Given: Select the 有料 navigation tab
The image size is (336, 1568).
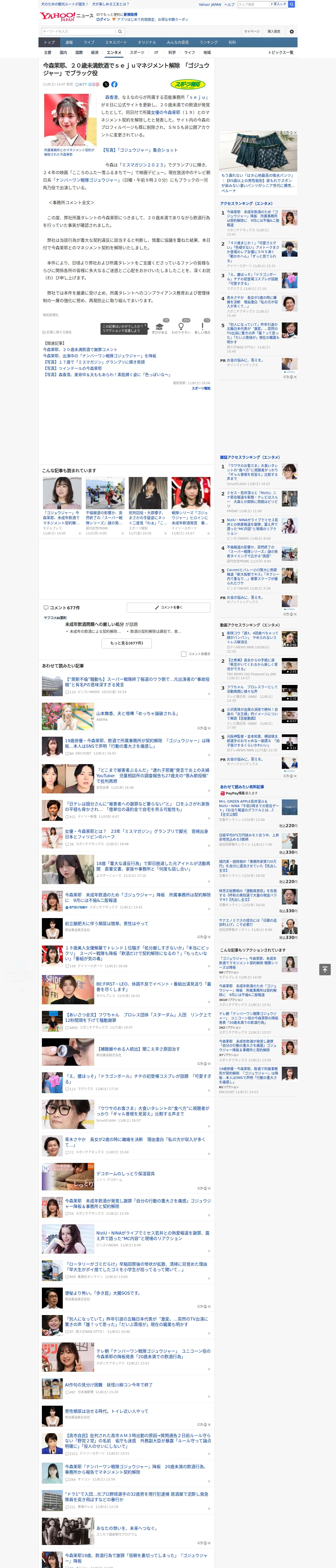Looking at the screenshot, I should [x=232, y=43].
